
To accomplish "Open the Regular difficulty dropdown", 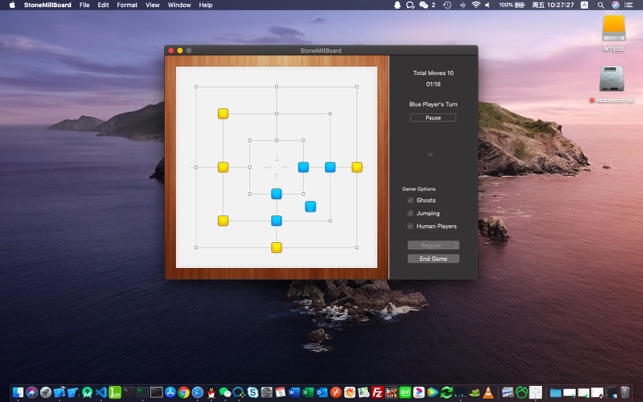I will [x=433, y=245].
